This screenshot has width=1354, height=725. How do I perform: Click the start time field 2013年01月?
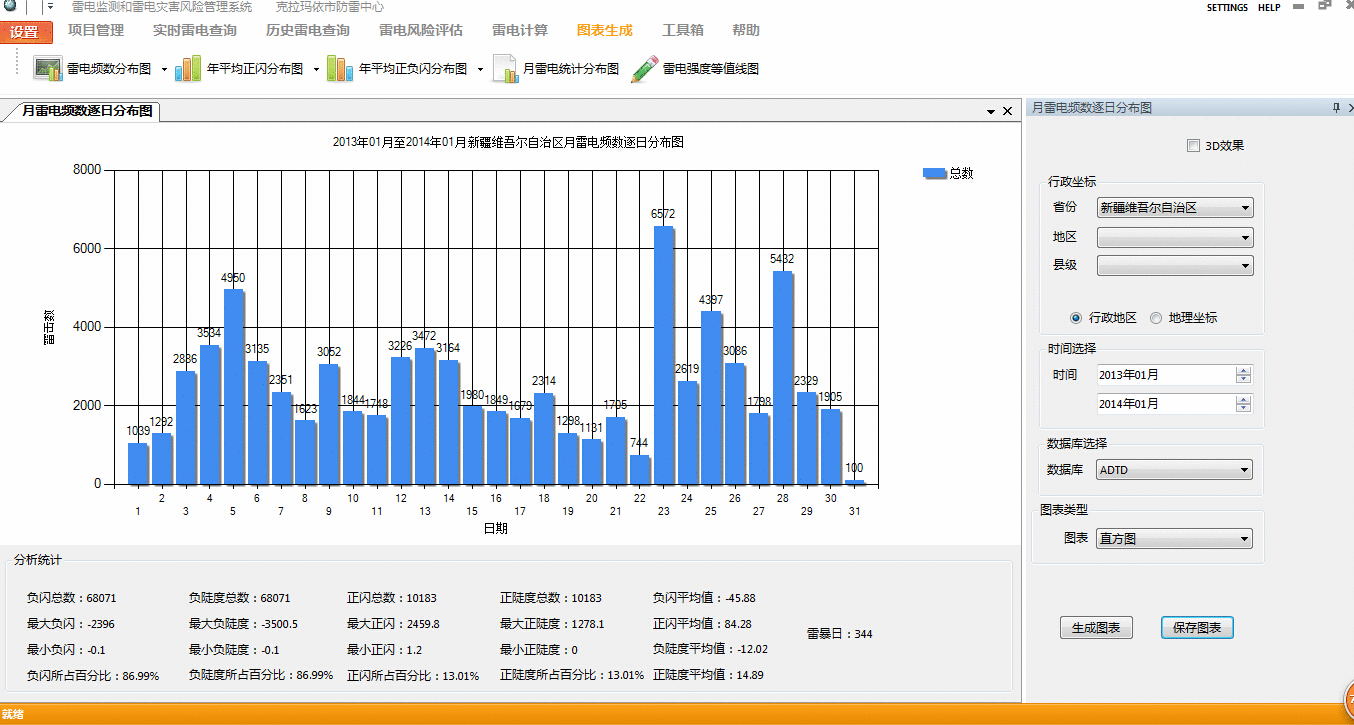click(x=1165, y=375)
